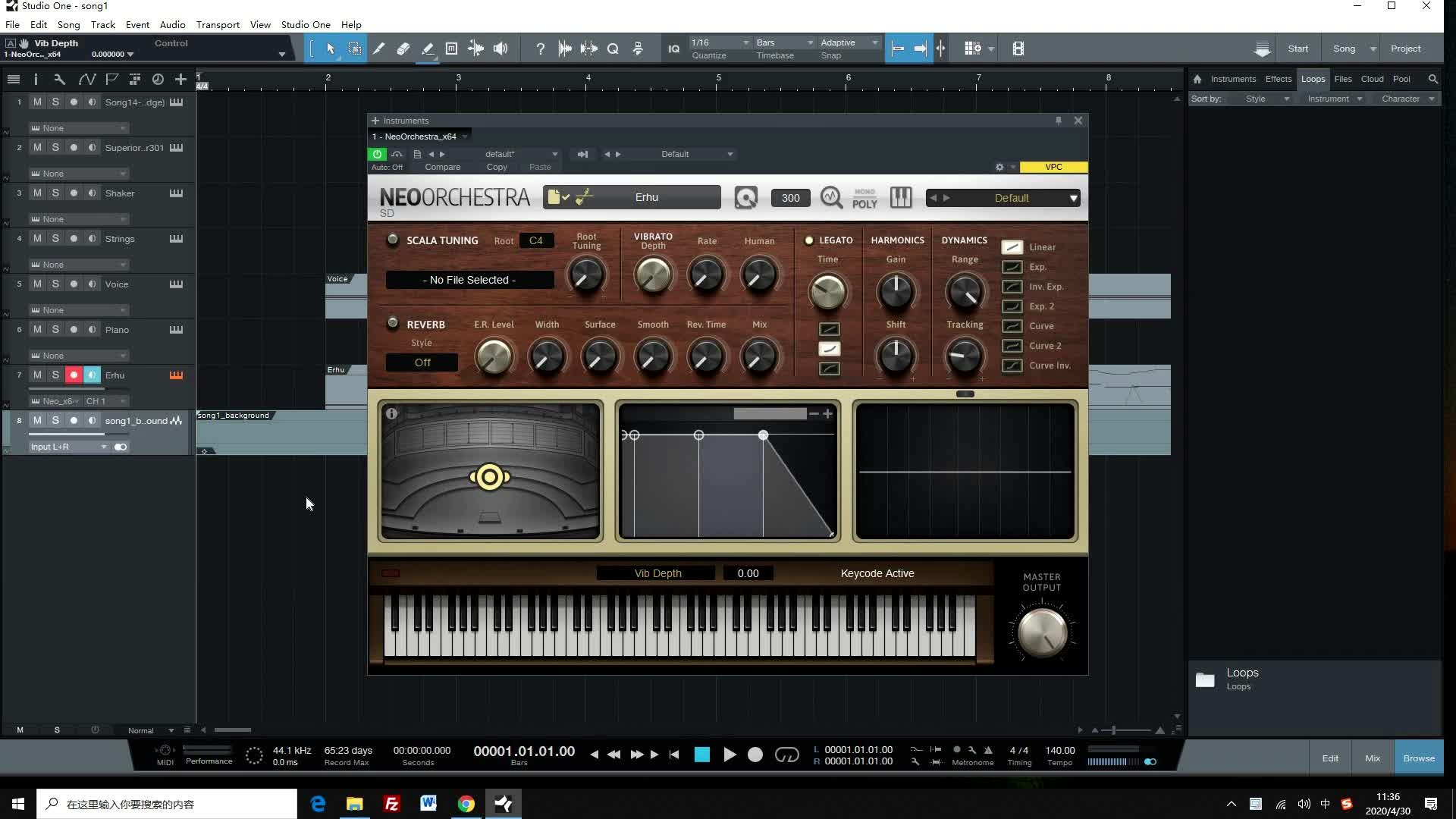Select the Arrow tool in toolbar
Viewport: 1456px width, 819px height.
(331, 49)
